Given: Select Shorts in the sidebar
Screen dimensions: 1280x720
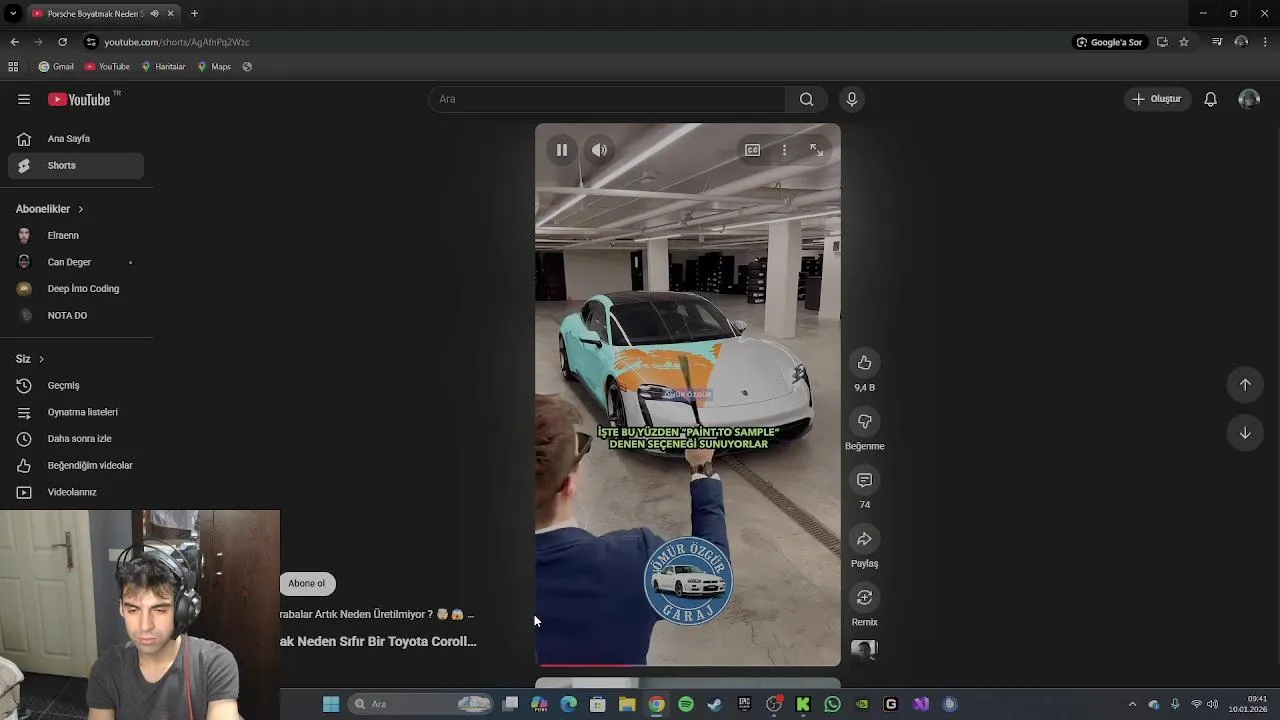Looking at the screenshot, I should pos(76,165).
